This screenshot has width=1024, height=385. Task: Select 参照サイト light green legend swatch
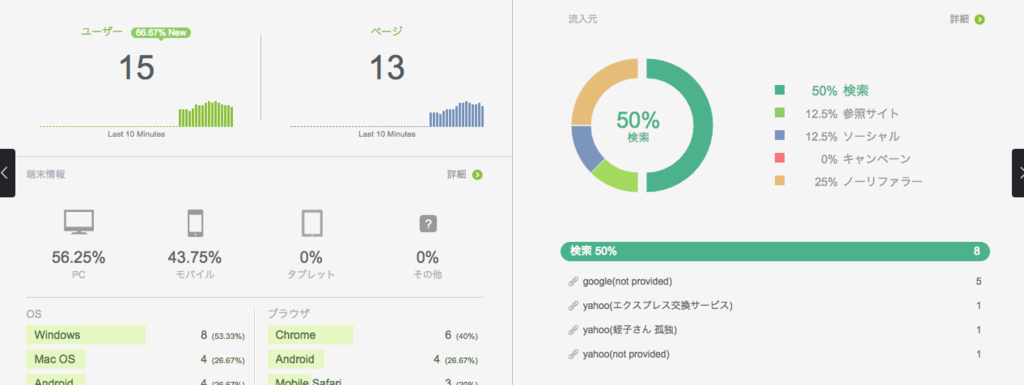tap(779, 113)
